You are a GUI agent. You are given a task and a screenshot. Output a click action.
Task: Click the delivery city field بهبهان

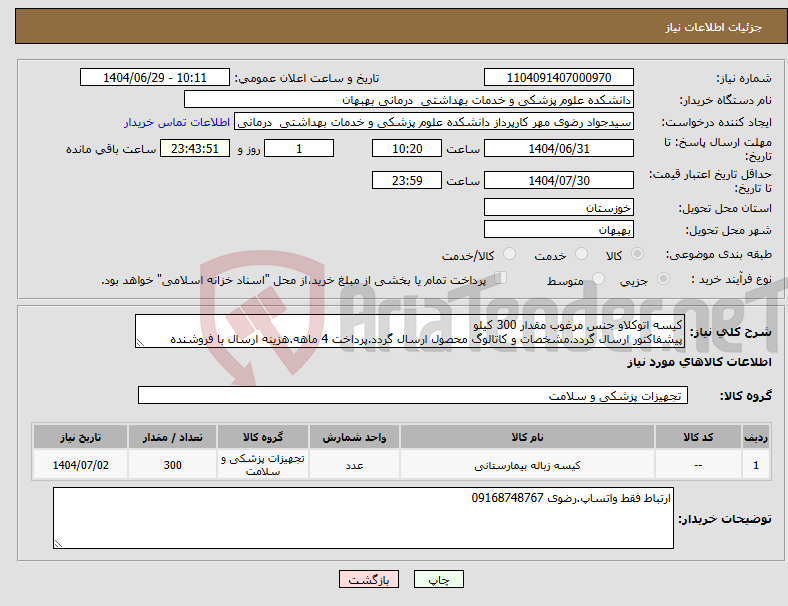[x=558, y=229]
